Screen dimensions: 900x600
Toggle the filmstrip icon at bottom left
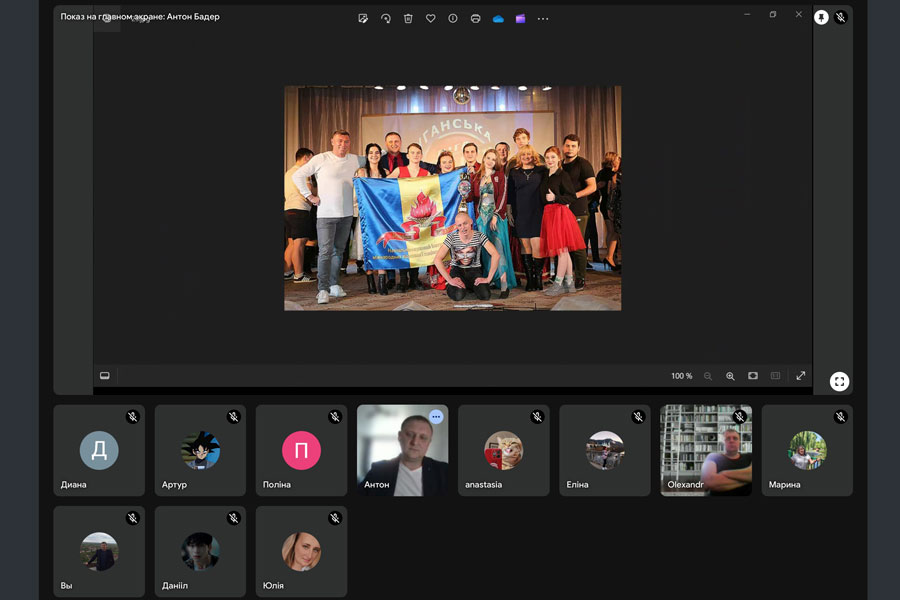coord(104,376)
